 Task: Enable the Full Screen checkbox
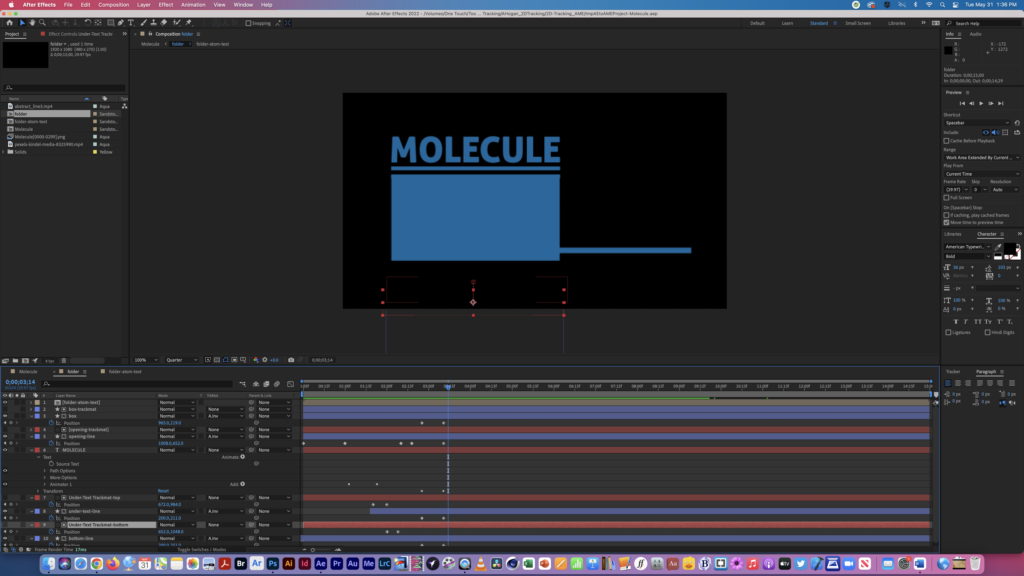tap(946, 197)
